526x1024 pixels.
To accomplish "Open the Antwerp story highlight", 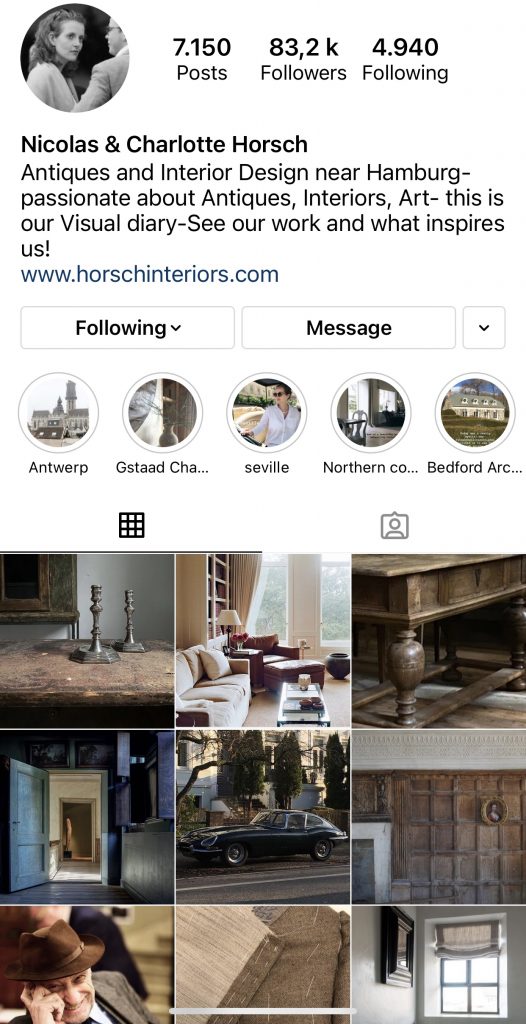I will (x=58, y=413).
